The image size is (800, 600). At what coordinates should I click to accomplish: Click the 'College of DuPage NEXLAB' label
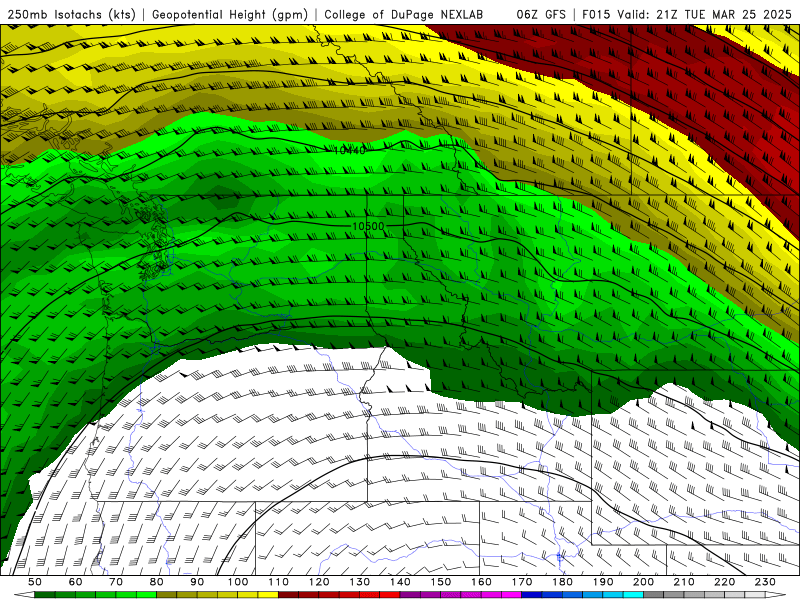tap(404, 14)
